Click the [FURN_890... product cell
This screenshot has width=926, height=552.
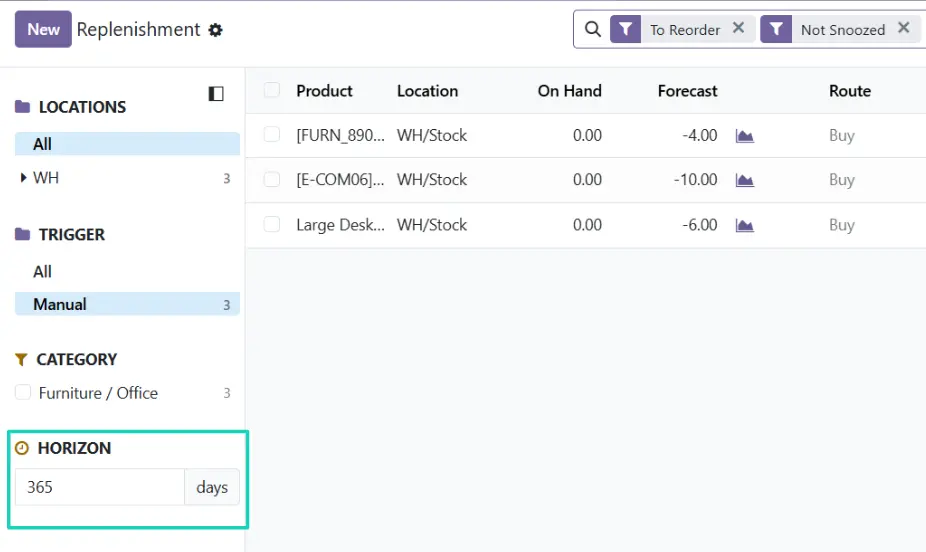point(340,135)
